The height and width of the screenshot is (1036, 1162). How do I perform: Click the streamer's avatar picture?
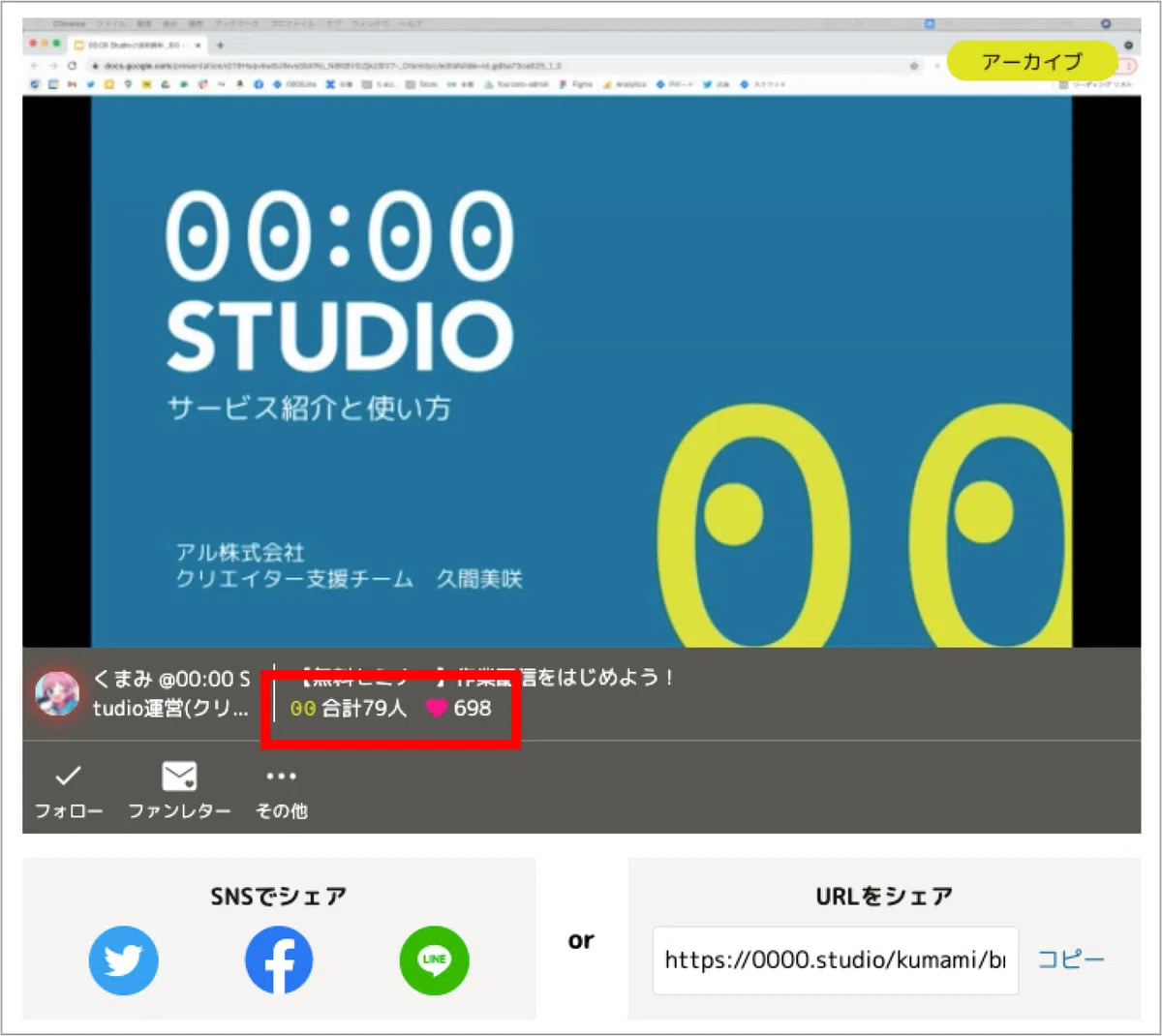point(57,694)
